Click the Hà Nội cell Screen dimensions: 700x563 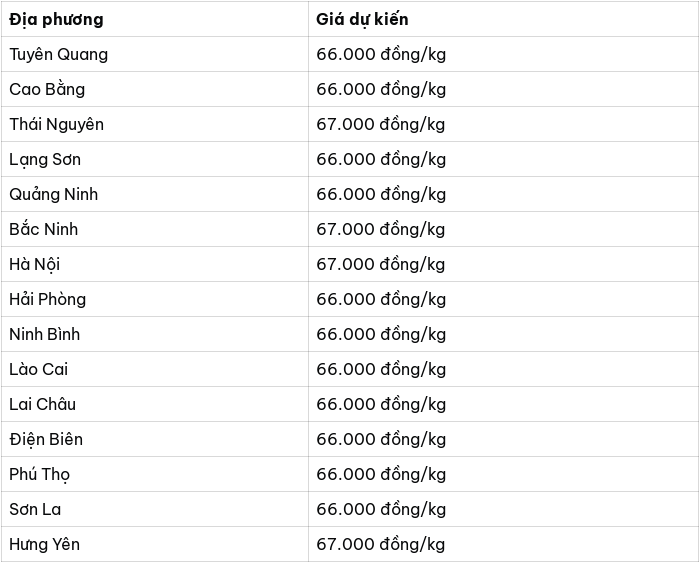coord(154,264)
